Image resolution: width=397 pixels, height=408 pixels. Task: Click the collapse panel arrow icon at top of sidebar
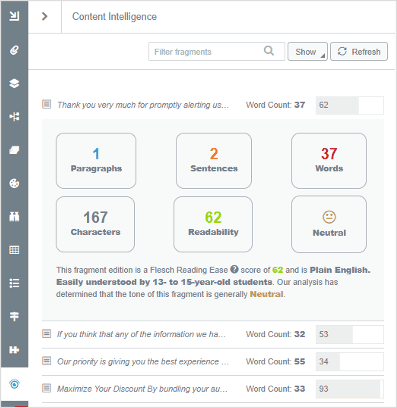(14, 16)
